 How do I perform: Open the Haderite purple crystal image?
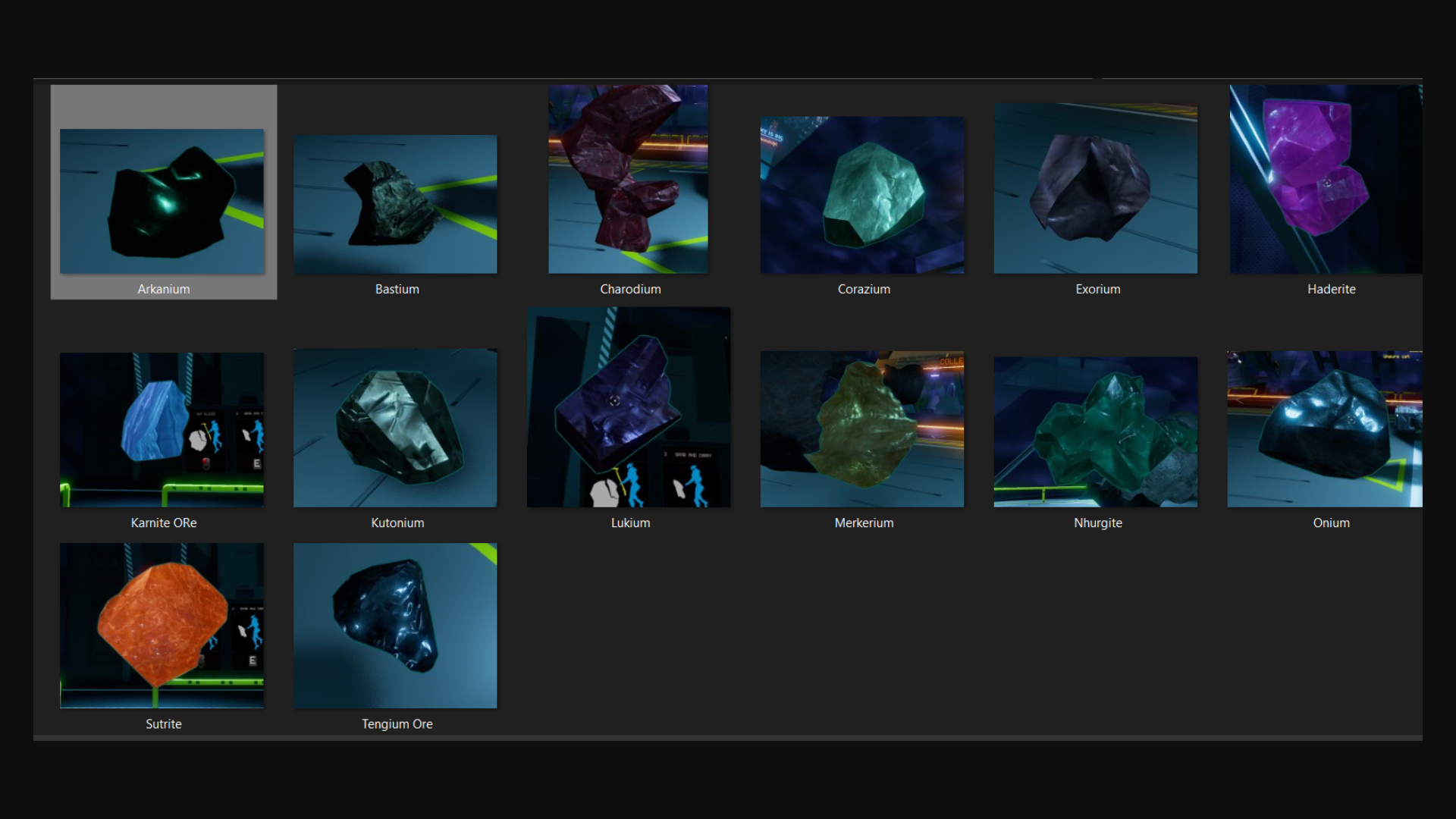click(x=1326, y=179)
